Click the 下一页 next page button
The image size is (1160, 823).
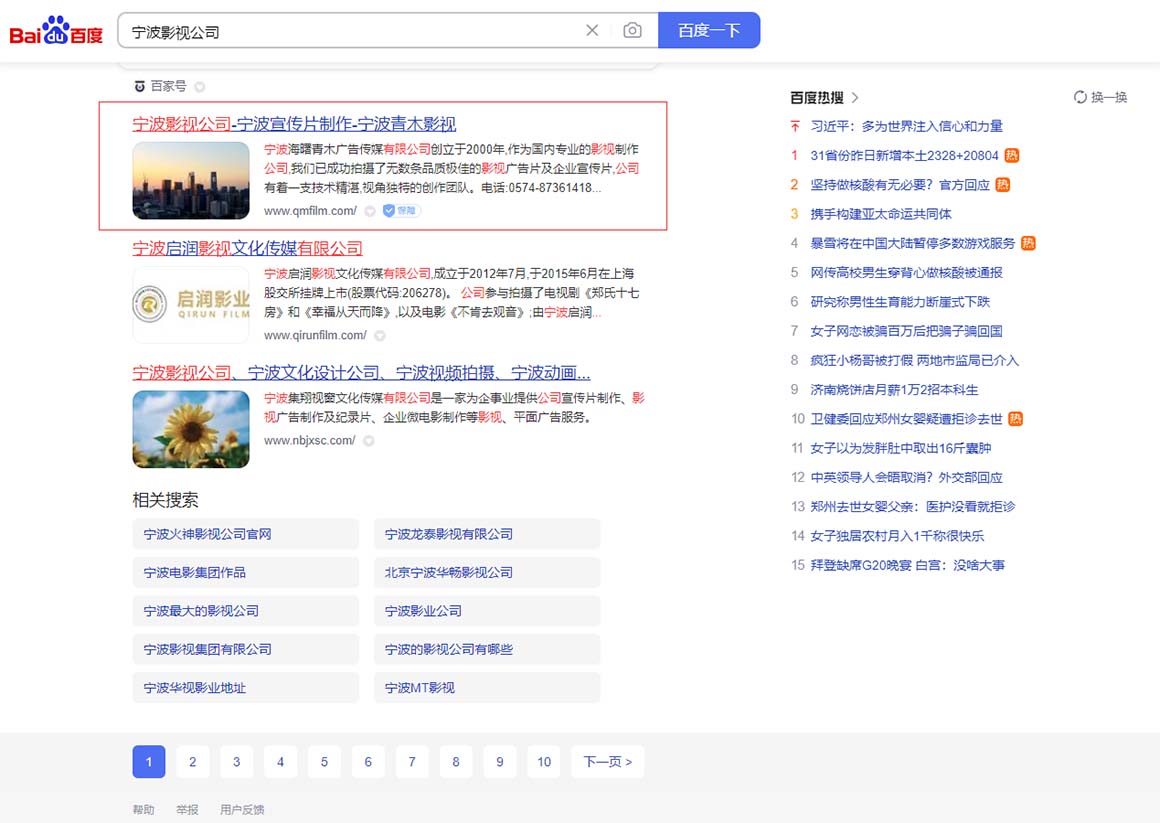tap(607, 762)
